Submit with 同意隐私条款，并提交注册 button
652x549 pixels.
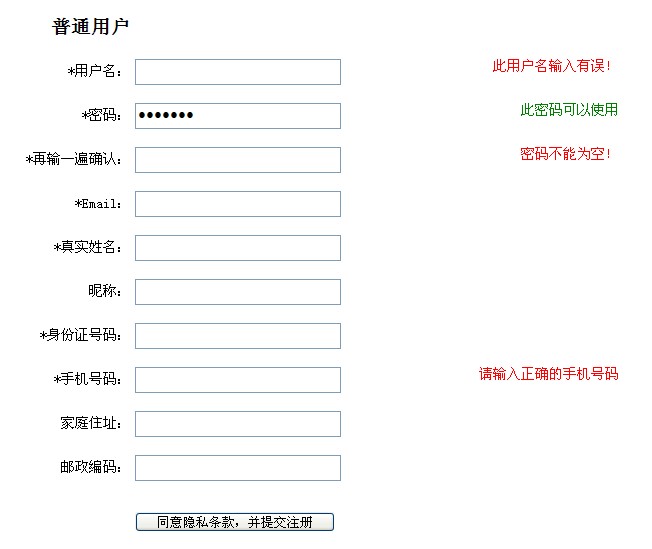pyautogui.click(x=235, y=522)
